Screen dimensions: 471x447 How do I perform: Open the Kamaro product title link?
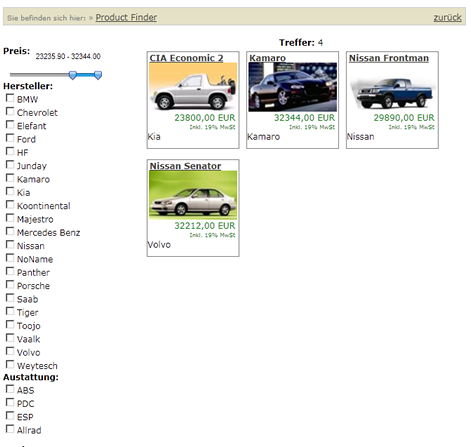click(267, 58)
